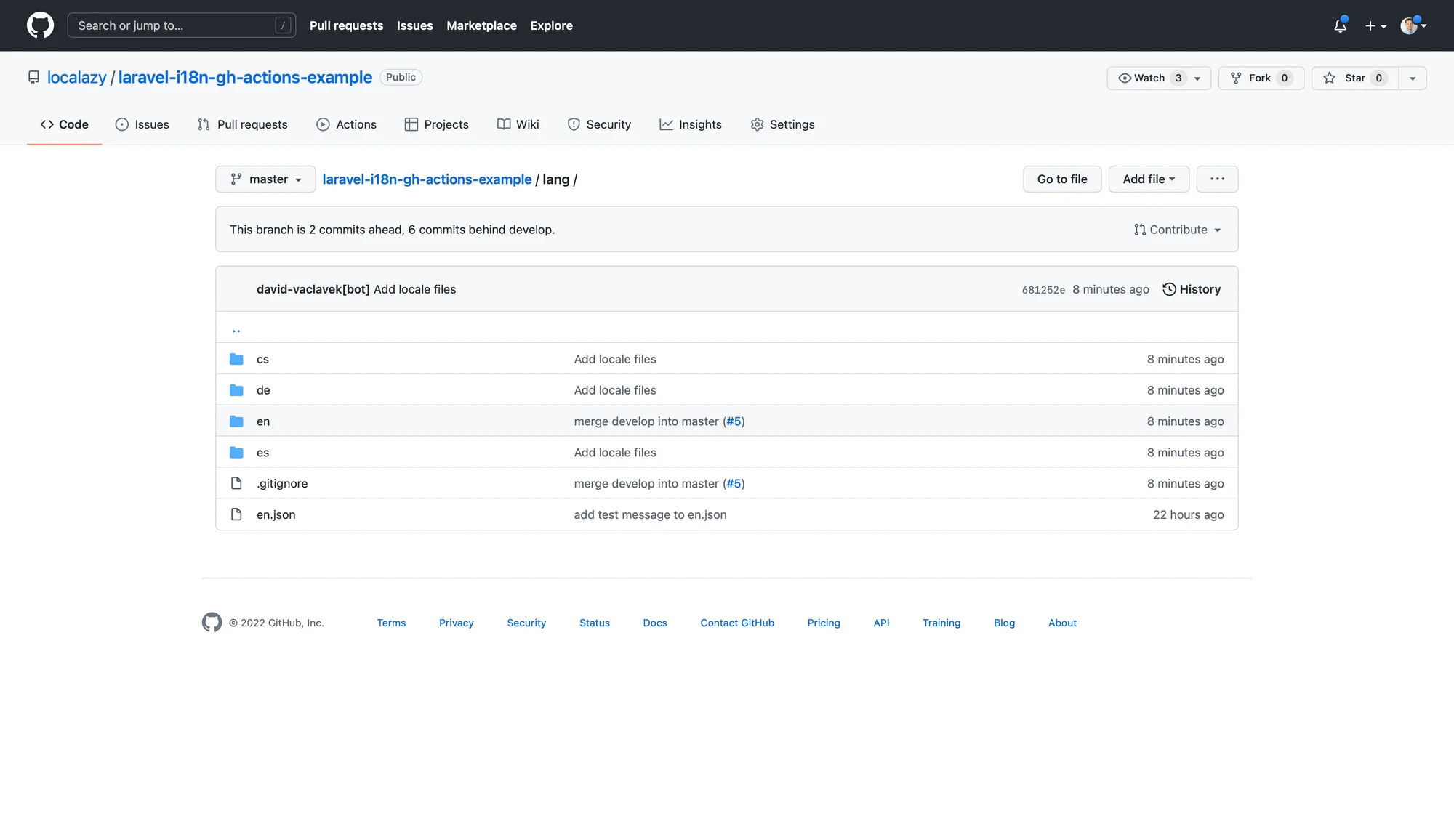Expand the master branch selector
1454x840 pixels.
[265, 179]
